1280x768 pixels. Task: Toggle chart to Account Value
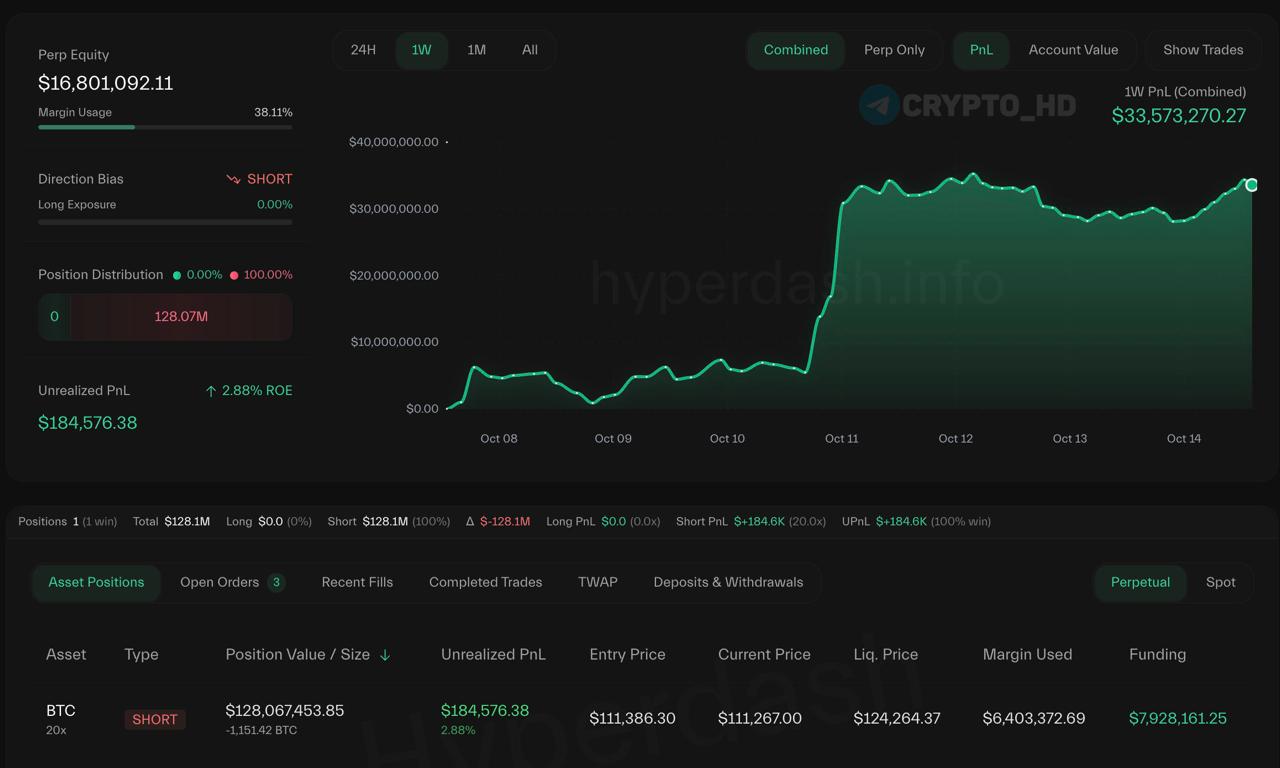[1073, 50]
